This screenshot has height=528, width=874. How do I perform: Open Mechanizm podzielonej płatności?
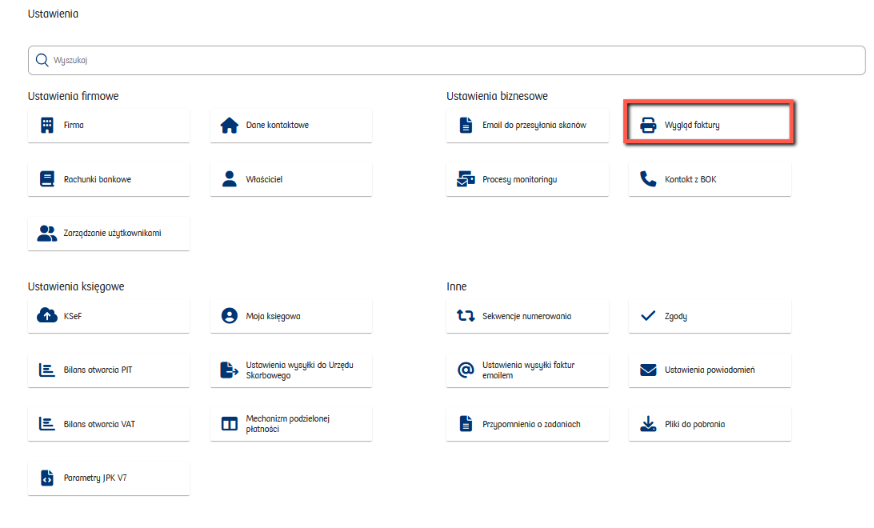(291, 424)
